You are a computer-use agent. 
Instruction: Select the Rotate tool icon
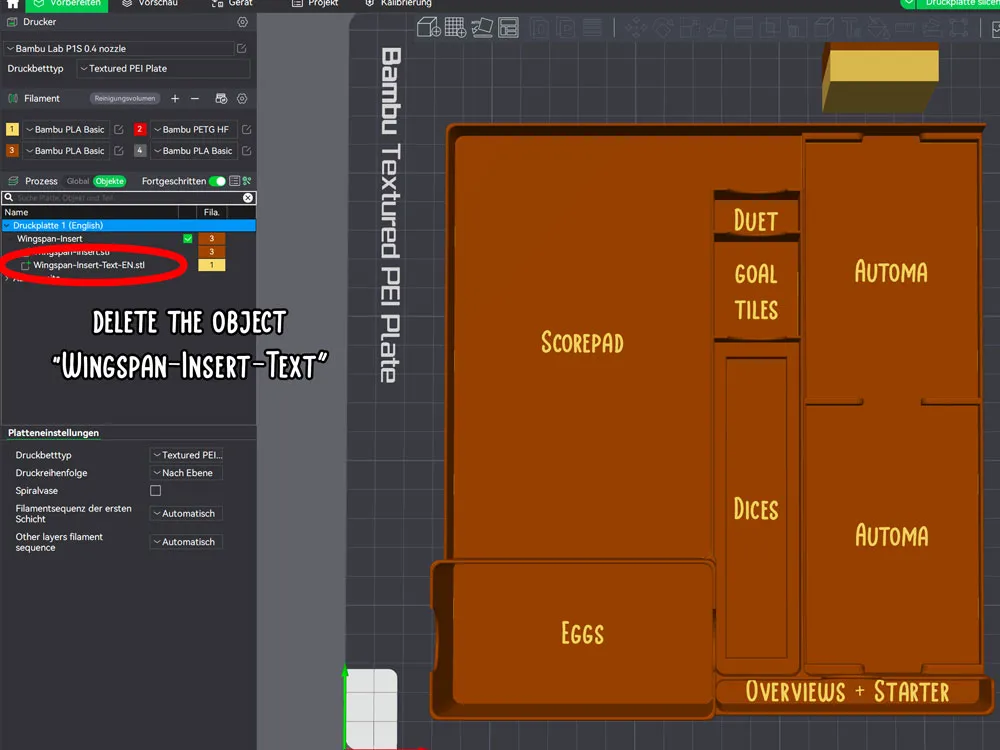pos(663,28)
